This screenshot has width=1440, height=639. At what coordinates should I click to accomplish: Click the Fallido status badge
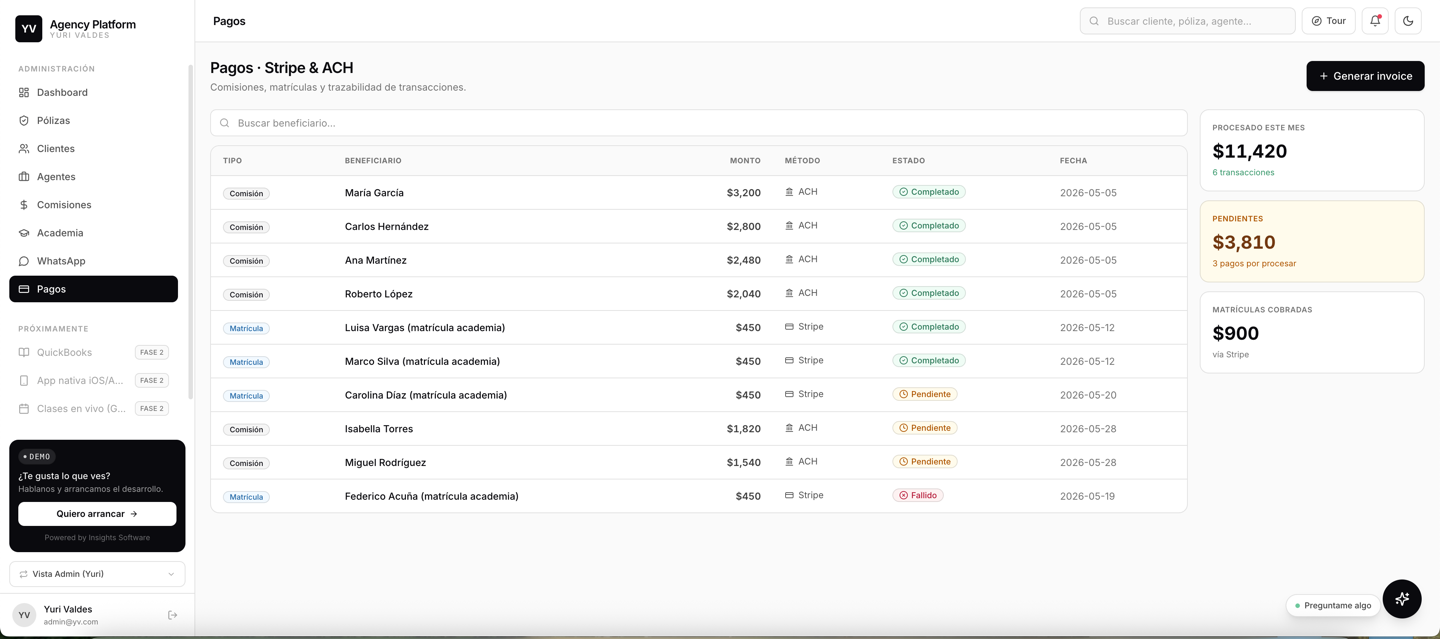pyautogui.click(x=918, y=495)
